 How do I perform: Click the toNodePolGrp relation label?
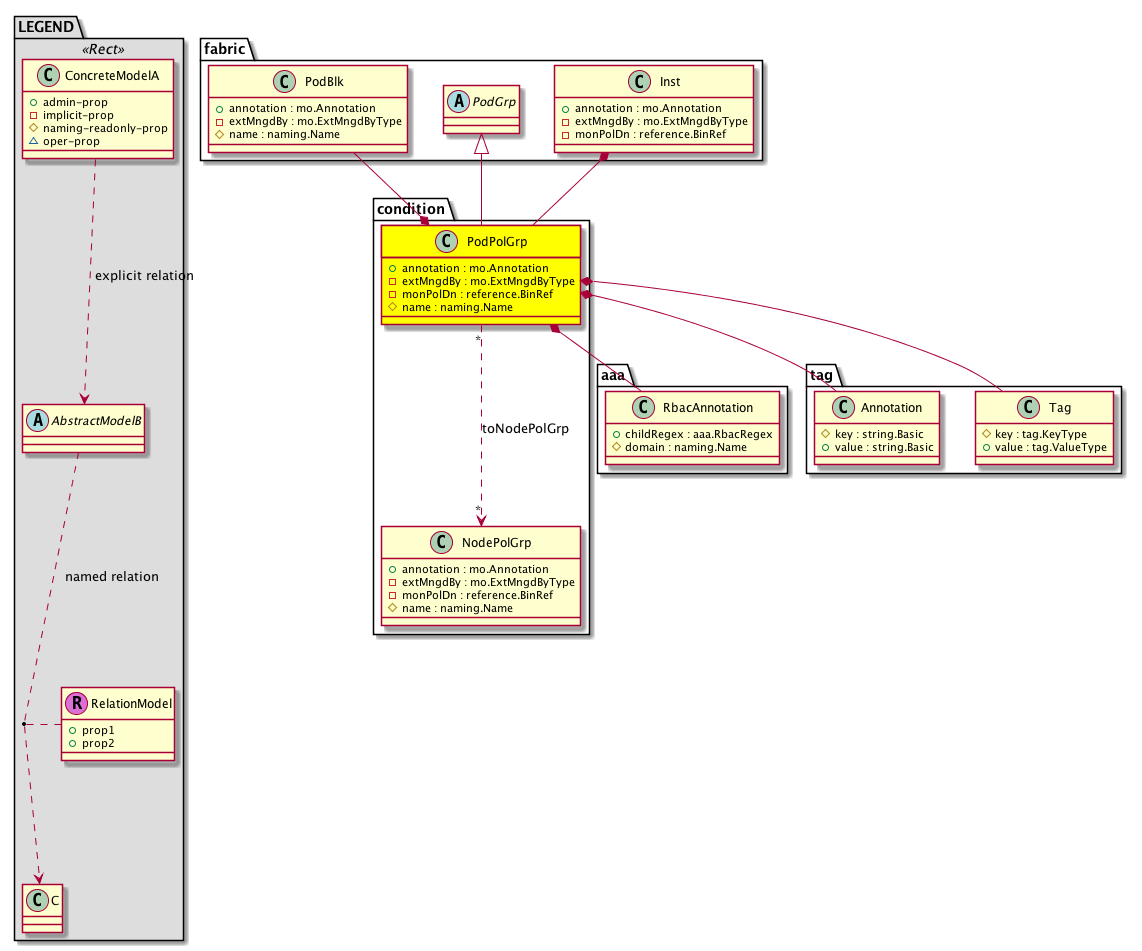525,429
